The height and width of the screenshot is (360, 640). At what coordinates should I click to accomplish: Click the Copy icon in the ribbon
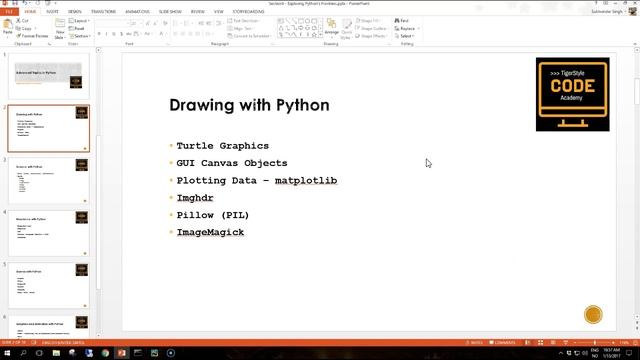[x=18, y=29]
